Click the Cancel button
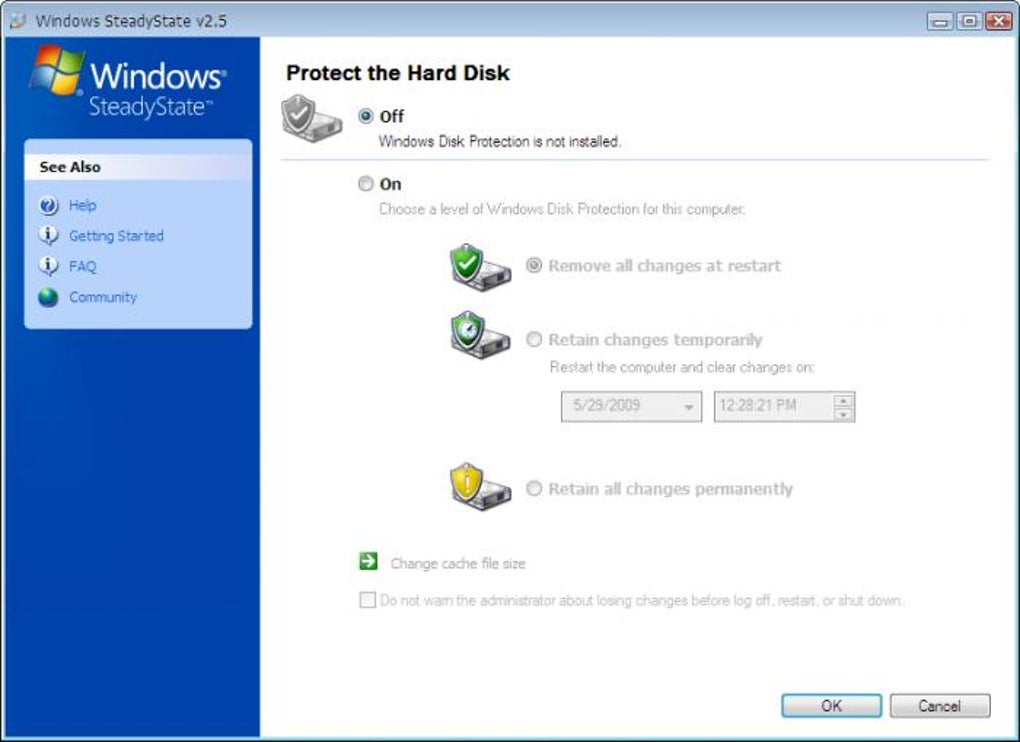The width and height of the screenshot is (1020, 742). (x=939, y=705)
